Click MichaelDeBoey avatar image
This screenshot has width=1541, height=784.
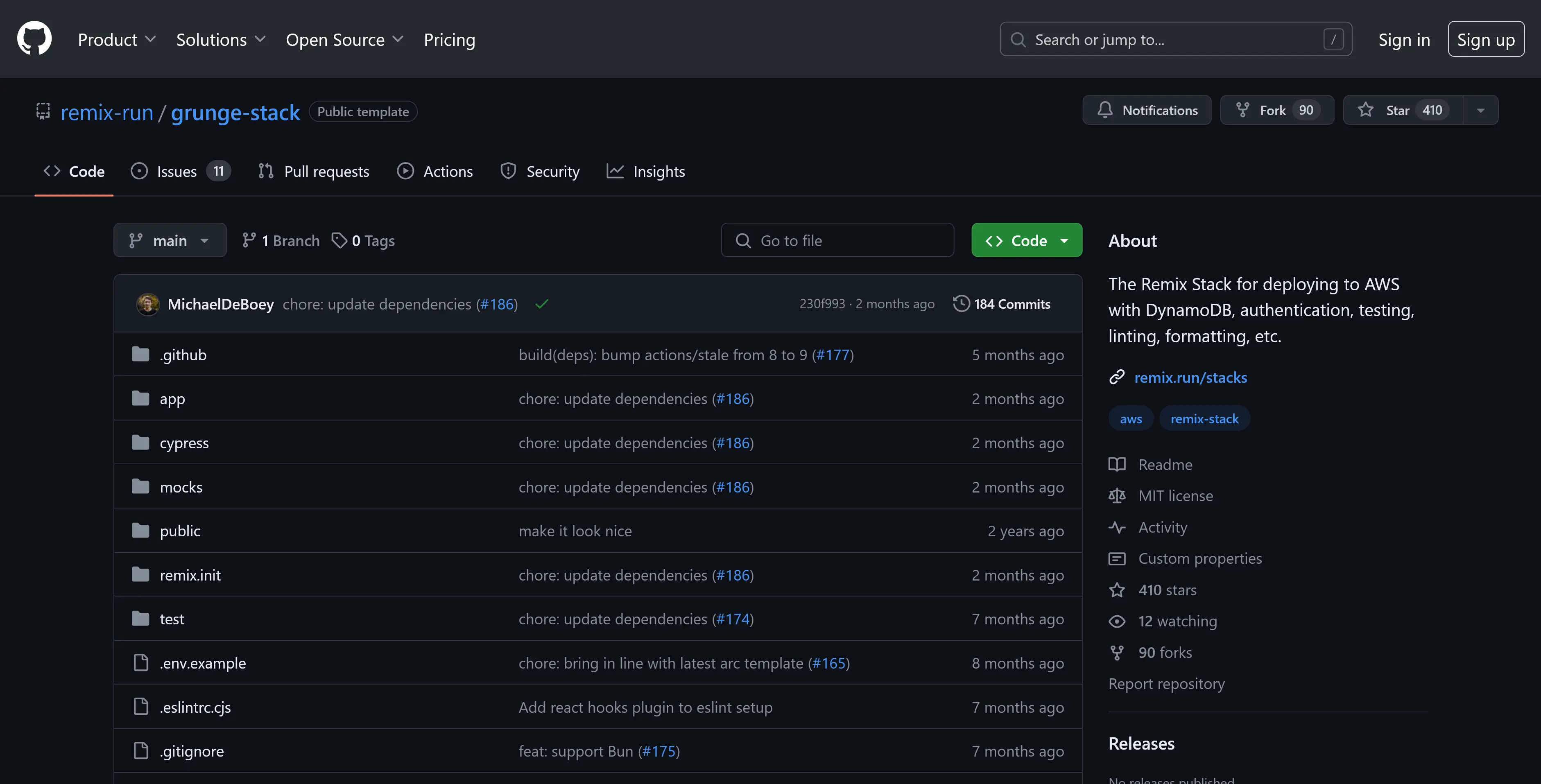[148, 304]
